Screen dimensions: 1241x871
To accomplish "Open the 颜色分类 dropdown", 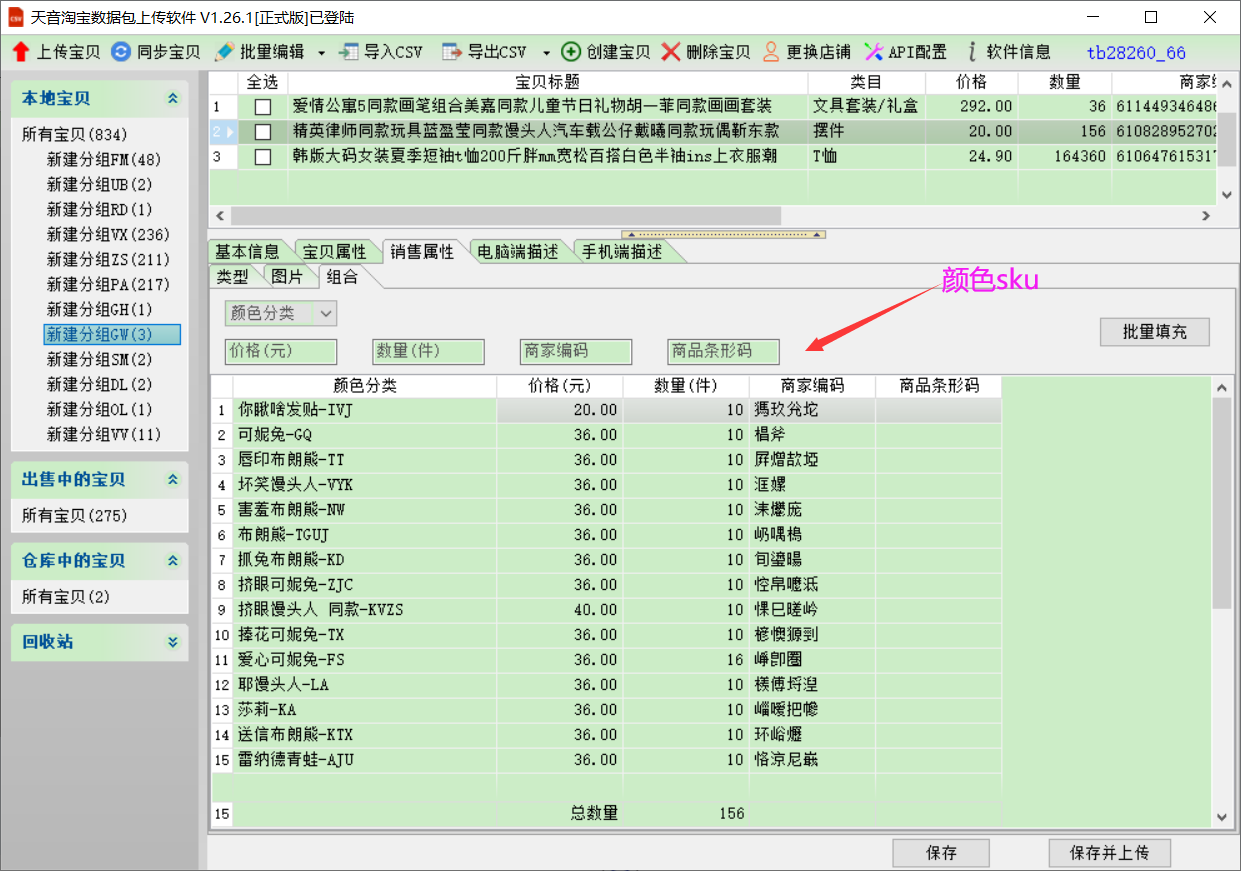I will (x=326, y=314).
